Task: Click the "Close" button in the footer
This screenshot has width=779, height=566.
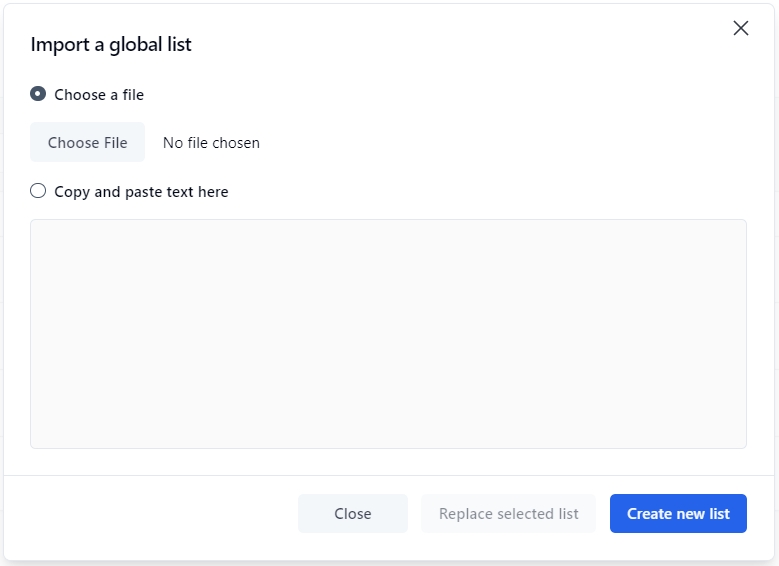Action: click(353, 514)
